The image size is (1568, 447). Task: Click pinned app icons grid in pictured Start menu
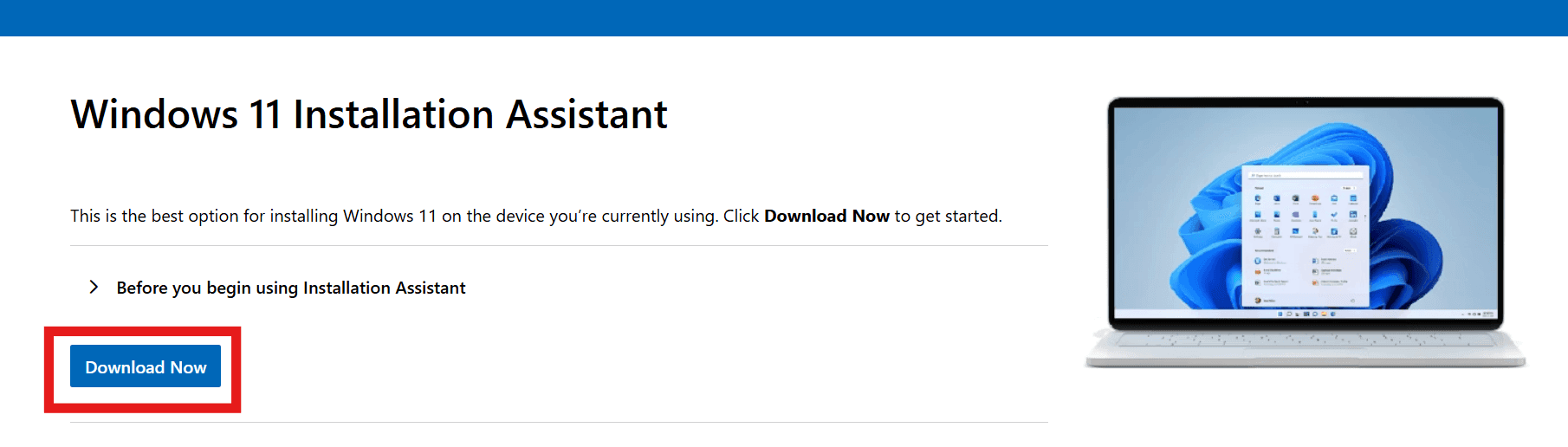click(x=1306, y=216)
